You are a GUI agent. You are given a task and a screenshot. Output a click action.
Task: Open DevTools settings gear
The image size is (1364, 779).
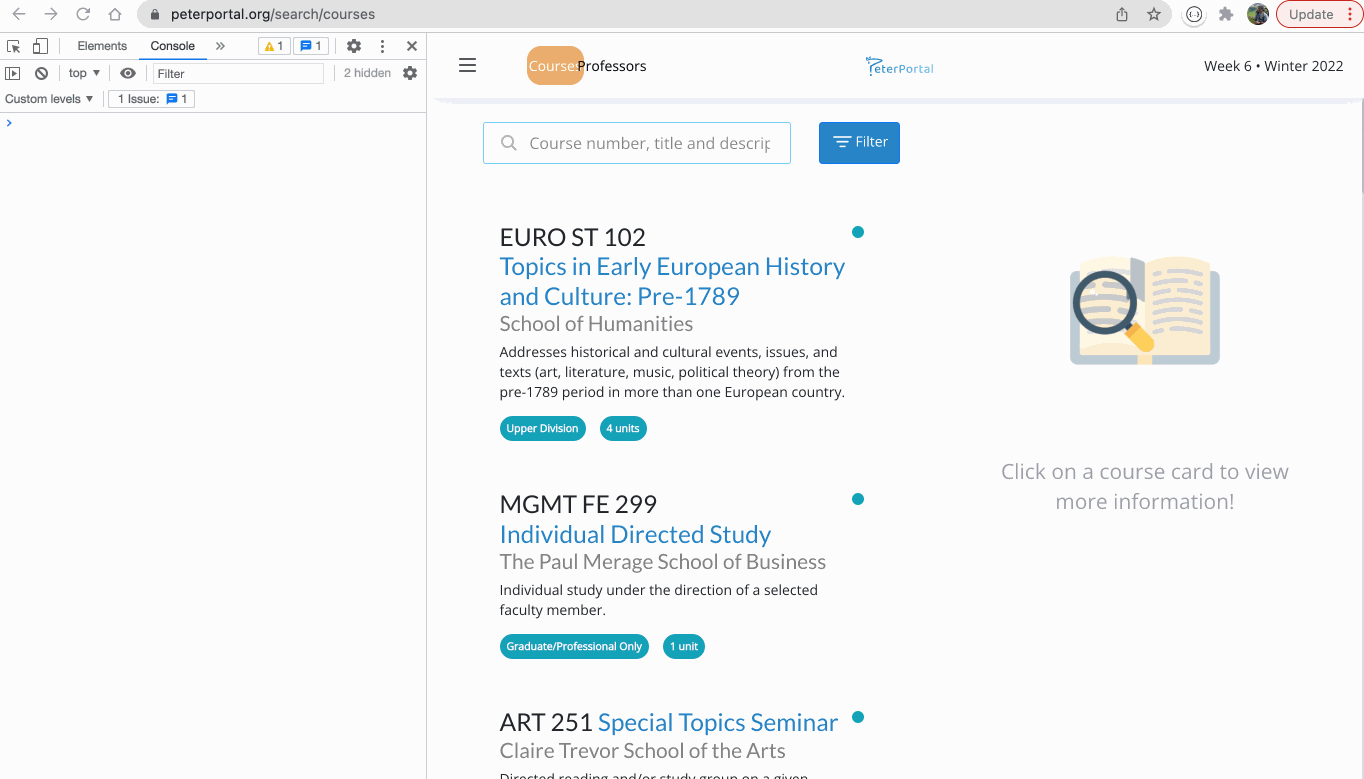(x=354, y=45)
